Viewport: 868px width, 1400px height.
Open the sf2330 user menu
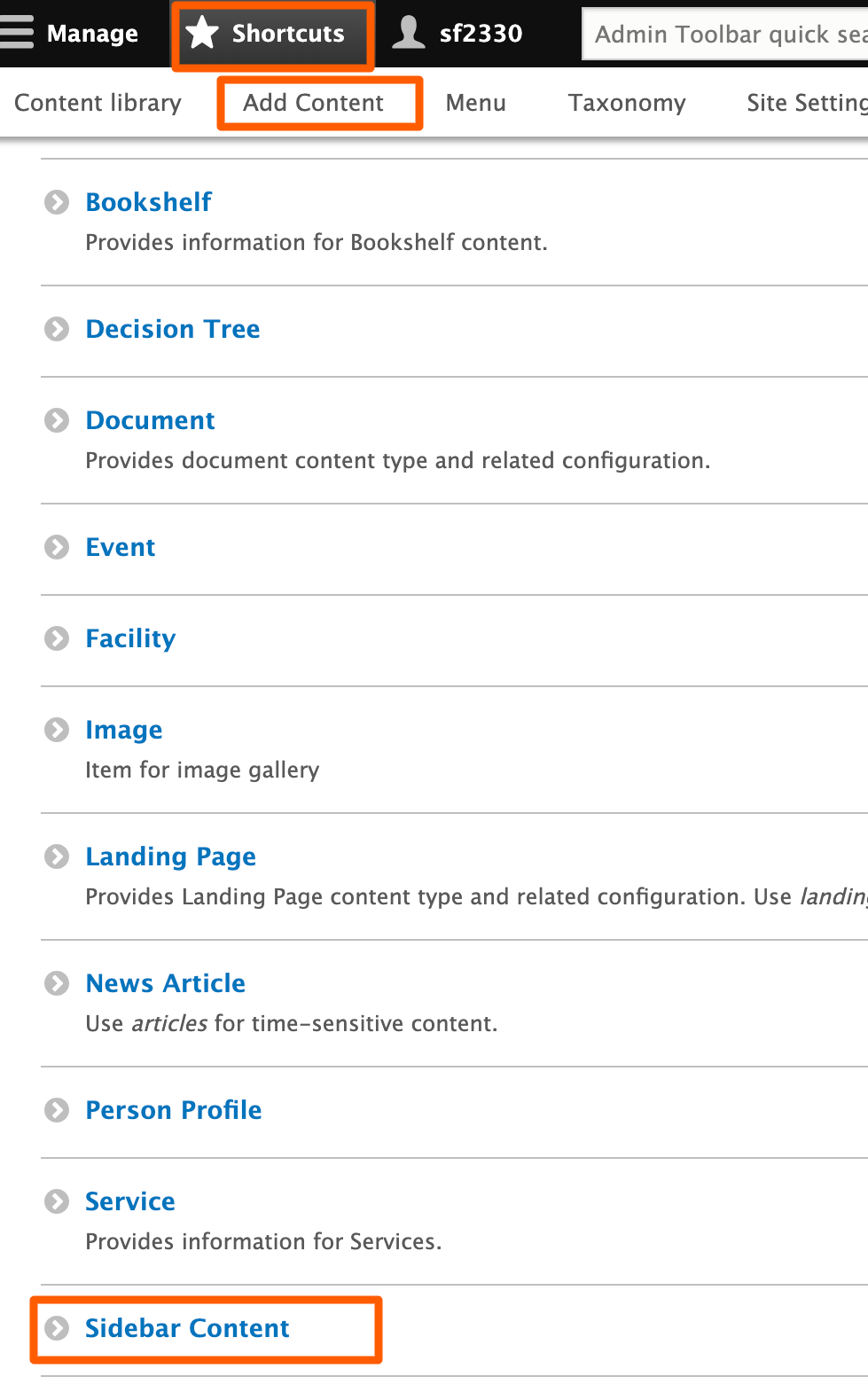(457, 34)
